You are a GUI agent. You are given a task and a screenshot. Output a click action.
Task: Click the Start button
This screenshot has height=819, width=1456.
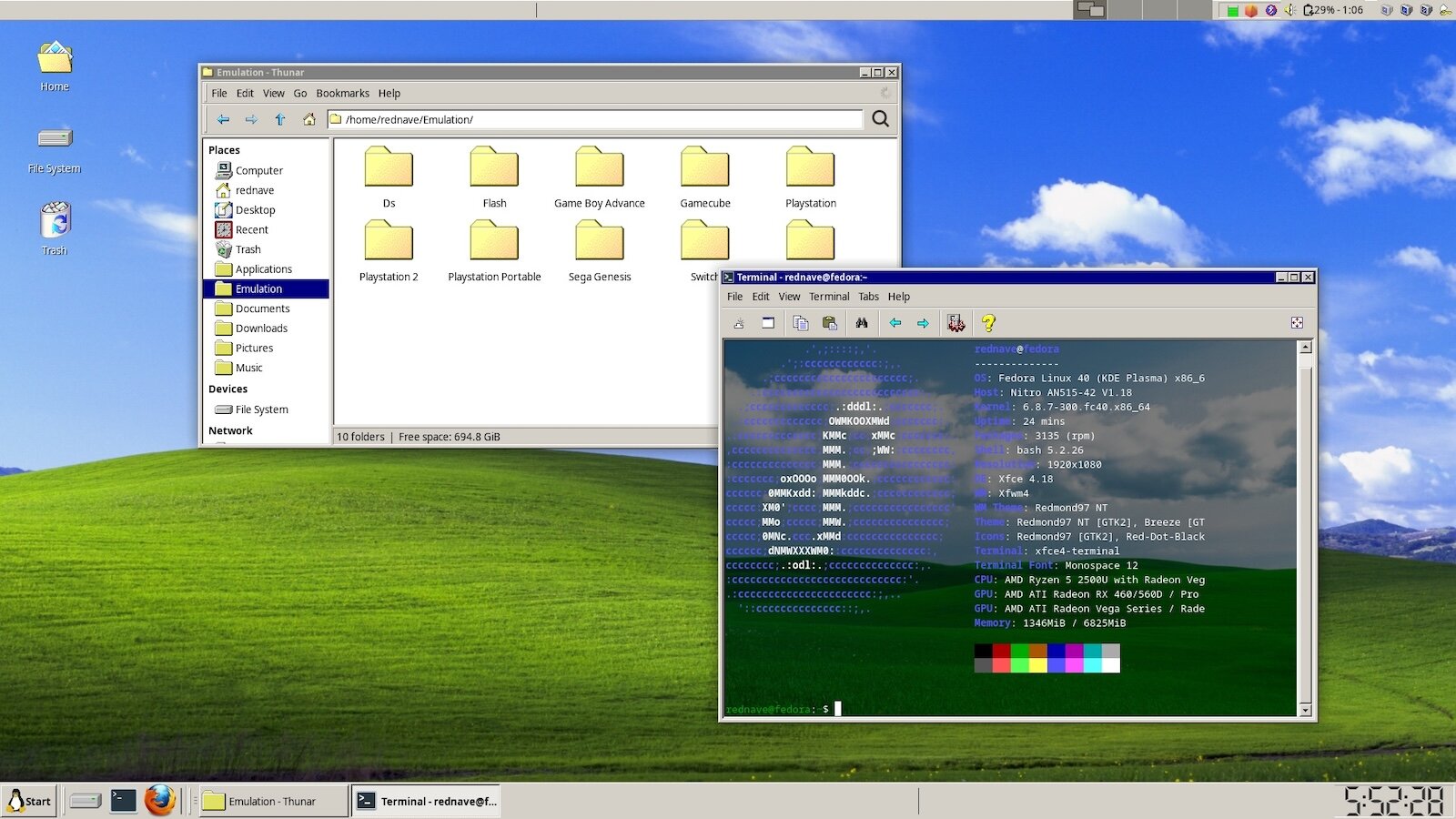pyautogui.click(x=29, y=801)
